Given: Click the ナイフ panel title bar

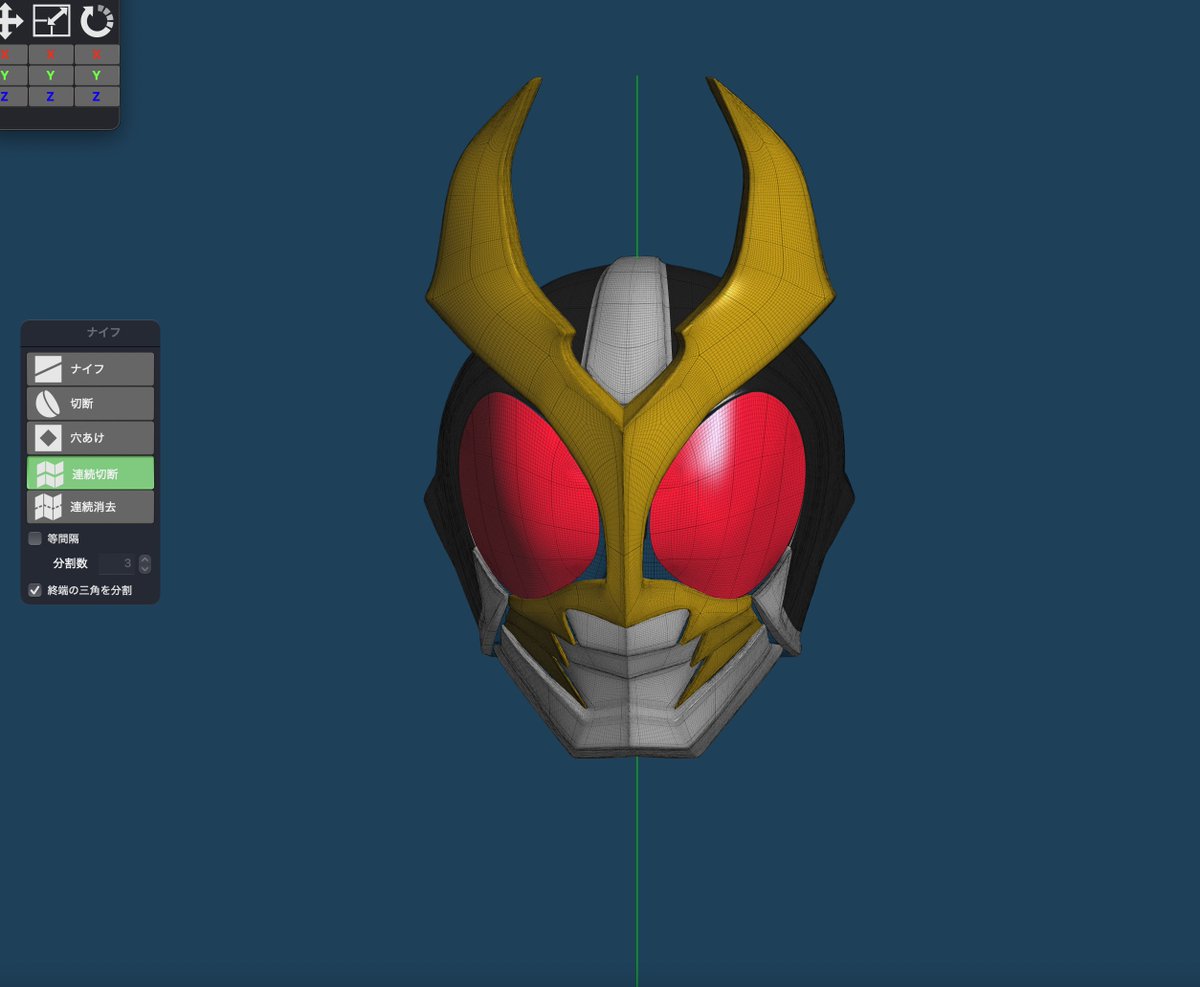Looking at the screenshot, I should 90,332.
